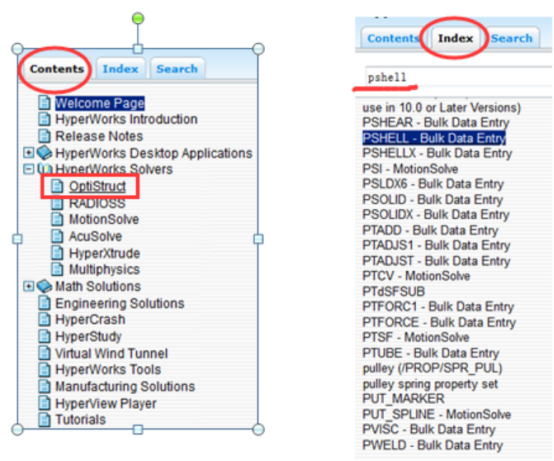Select 'PSI - MotionSolve' index entry
This screenshot has height=461, width=554.
pyautogui.click(x=410, y=169)
